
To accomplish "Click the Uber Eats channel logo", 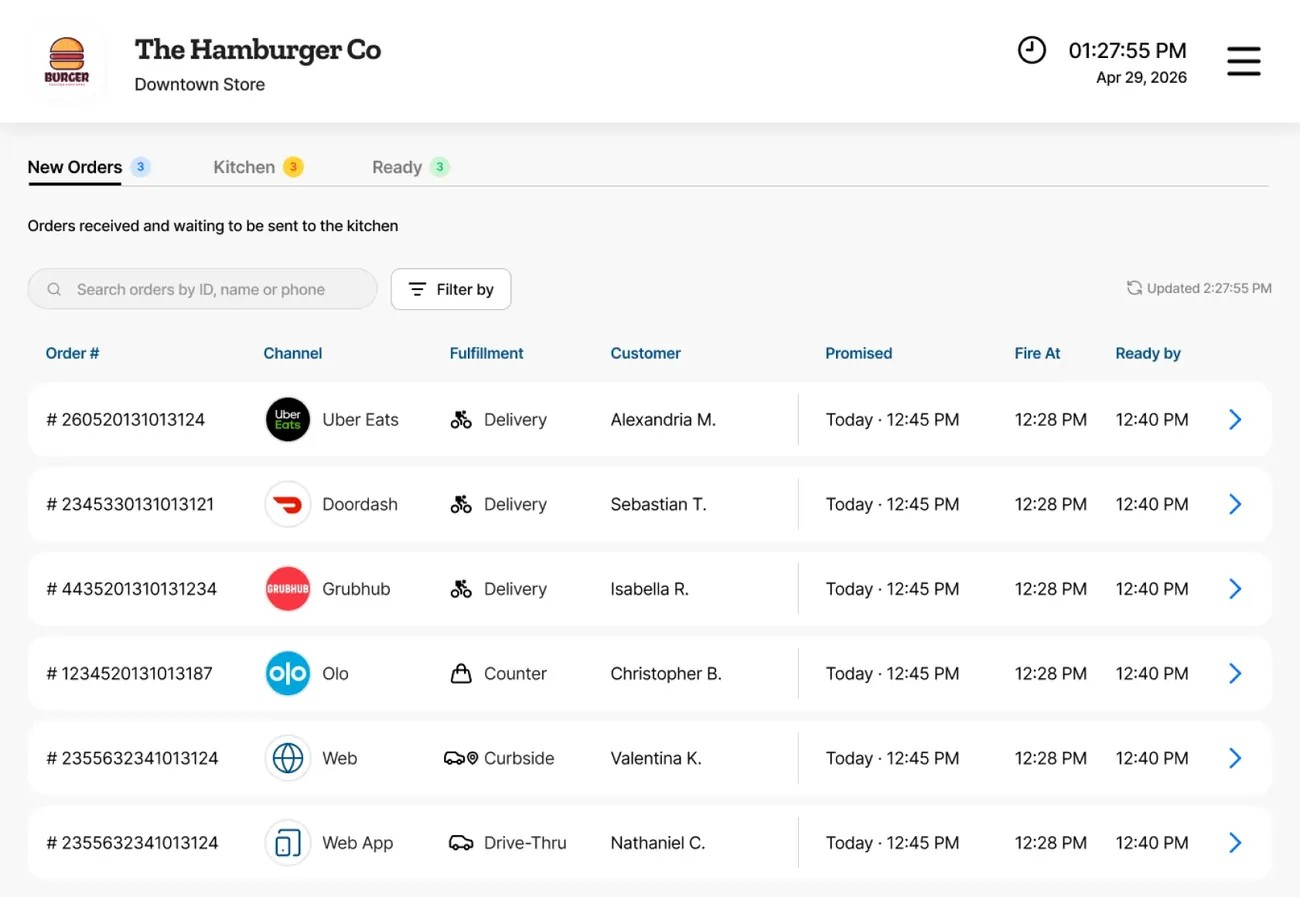I will coord(288,420).
